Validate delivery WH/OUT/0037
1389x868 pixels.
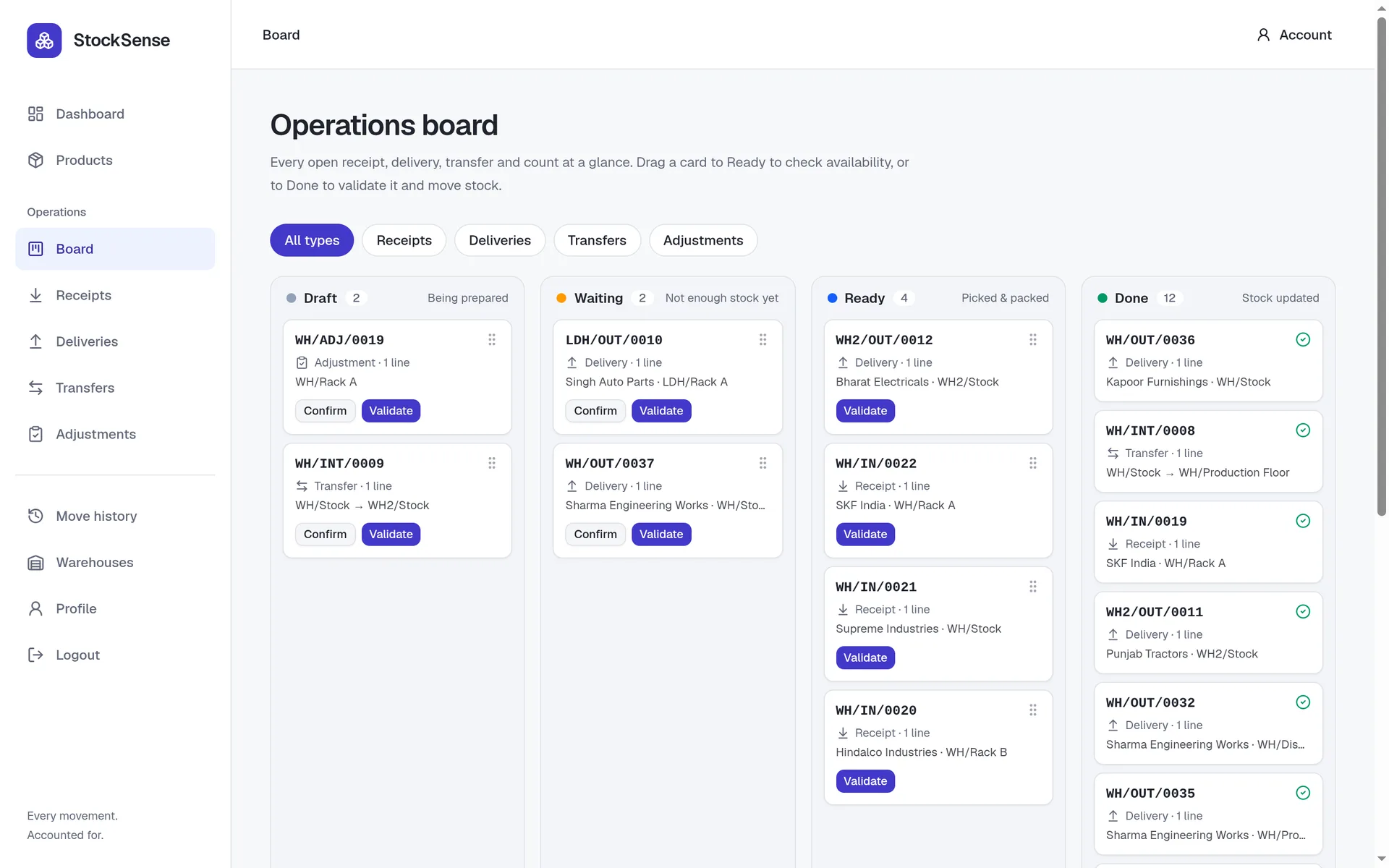pyautogui.click(x=661, y=535)
